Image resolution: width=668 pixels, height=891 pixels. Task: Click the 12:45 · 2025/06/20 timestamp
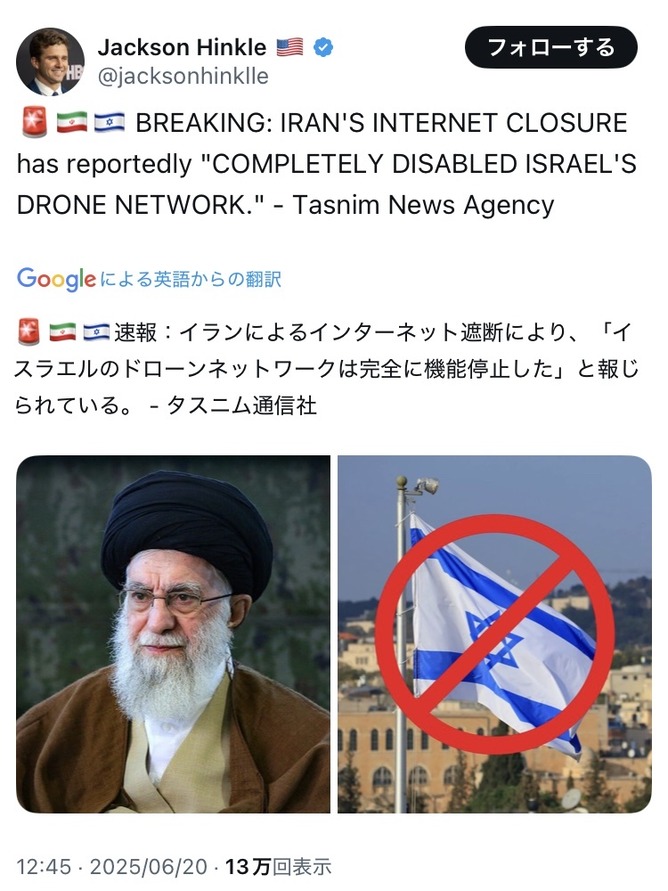pyautogui.click(x=112, y=867)
